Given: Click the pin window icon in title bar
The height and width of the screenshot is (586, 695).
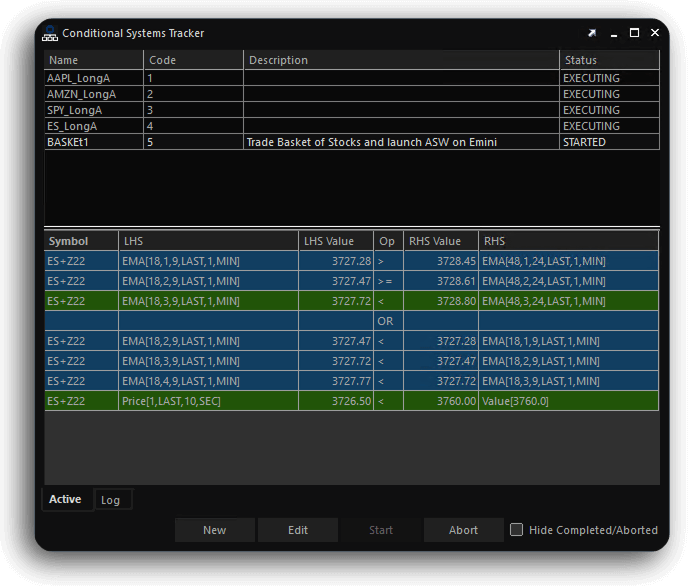Looking at the screenshot, I should [x=592, y=33].
